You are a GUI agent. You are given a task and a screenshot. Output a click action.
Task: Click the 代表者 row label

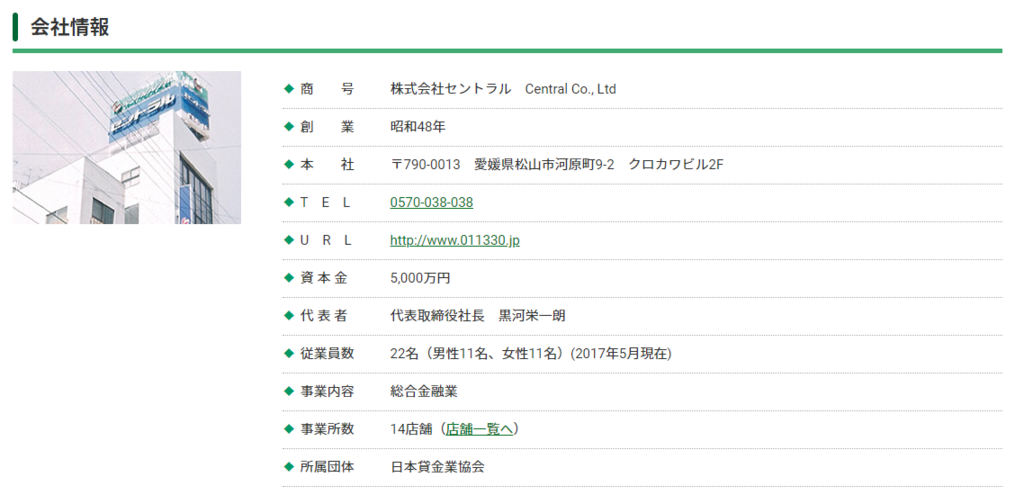pyautogui.click(x=323, y=316)
